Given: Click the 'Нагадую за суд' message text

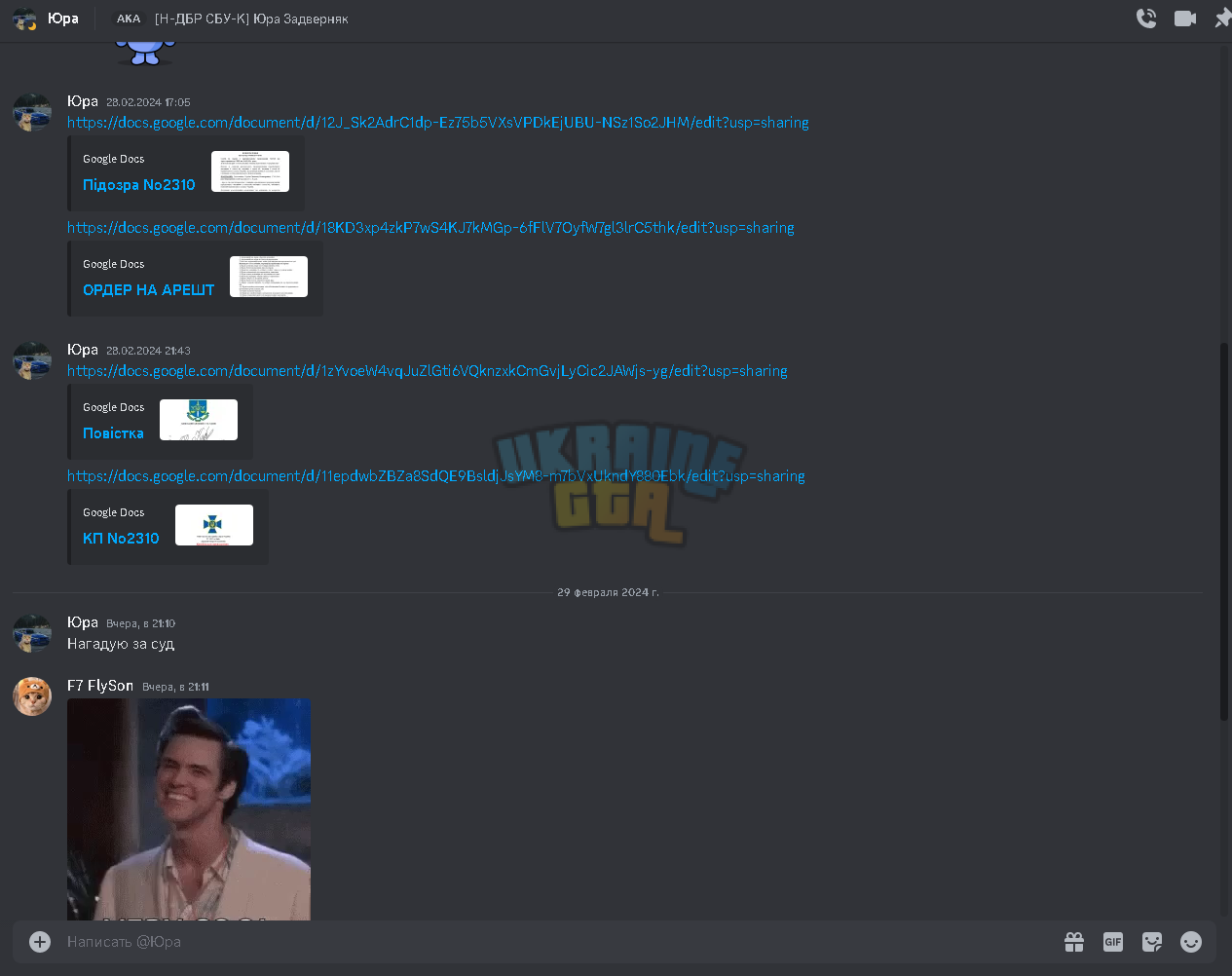Looking at the screenshot, I should coord(121,644).
